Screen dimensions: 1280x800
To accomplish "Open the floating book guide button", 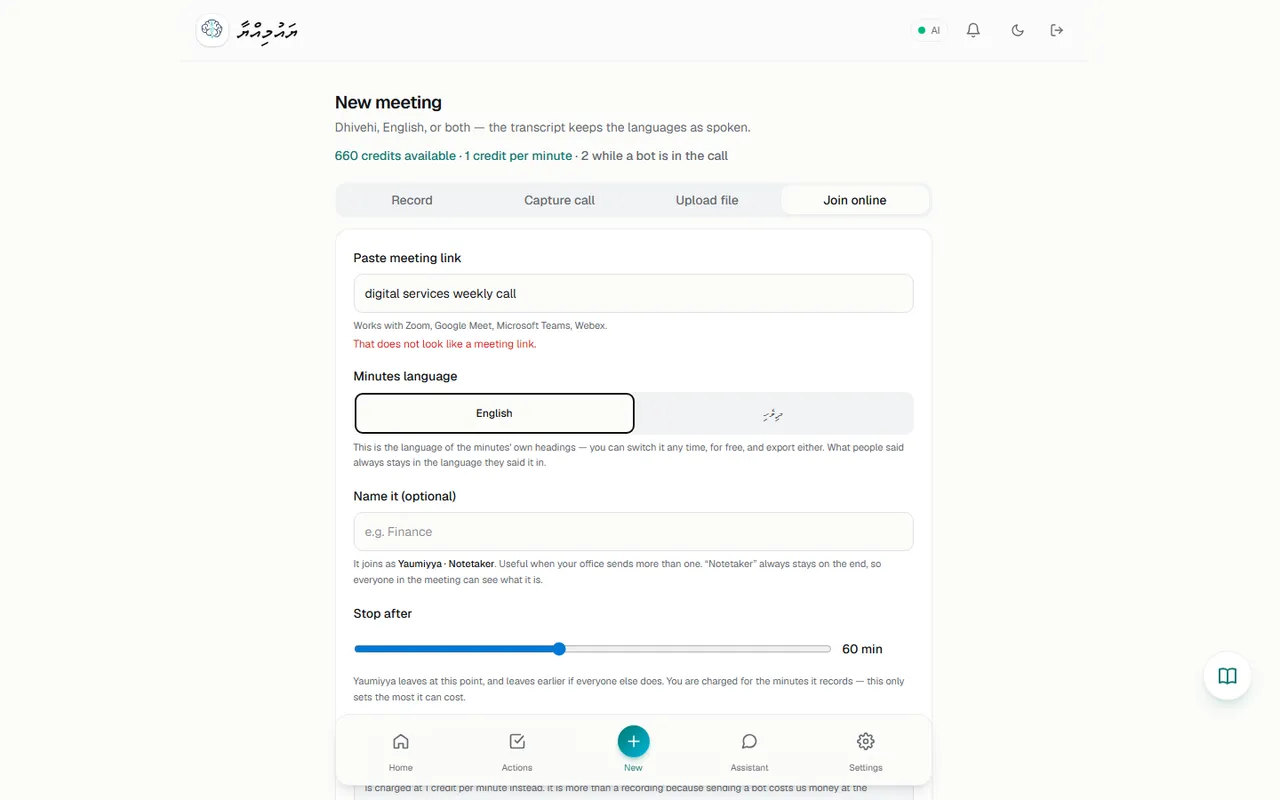I will (1228, 676).
